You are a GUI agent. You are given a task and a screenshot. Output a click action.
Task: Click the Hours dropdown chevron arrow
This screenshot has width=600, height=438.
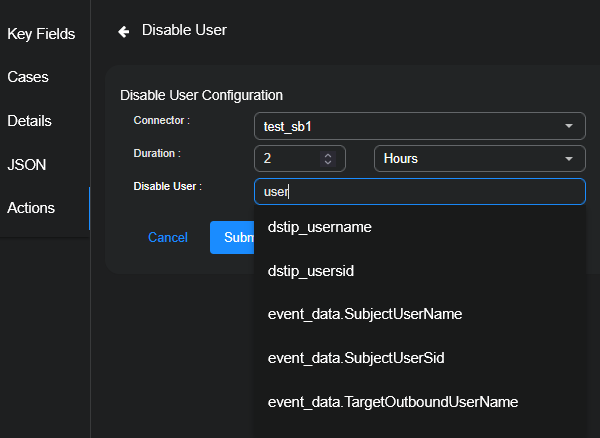[568, 159]
